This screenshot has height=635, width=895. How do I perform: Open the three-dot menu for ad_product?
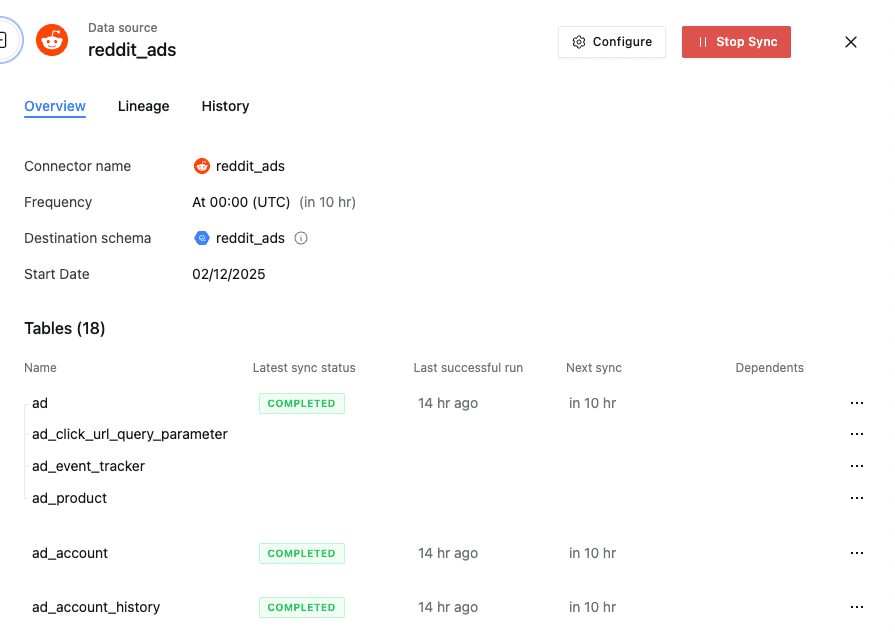(856, 498)
